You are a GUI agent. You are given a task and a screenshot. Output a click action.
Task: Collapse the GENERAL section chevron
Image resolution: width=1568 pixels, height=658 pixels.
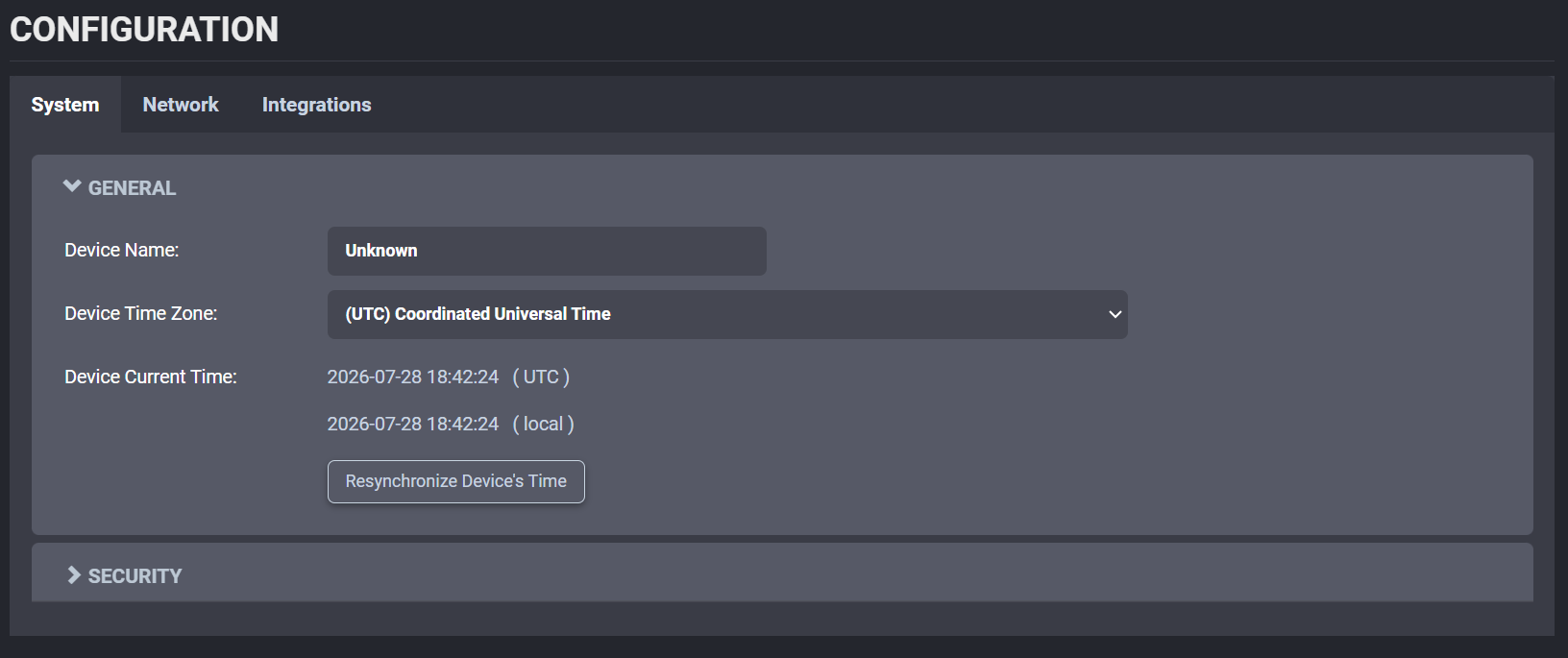pos(72,187)
